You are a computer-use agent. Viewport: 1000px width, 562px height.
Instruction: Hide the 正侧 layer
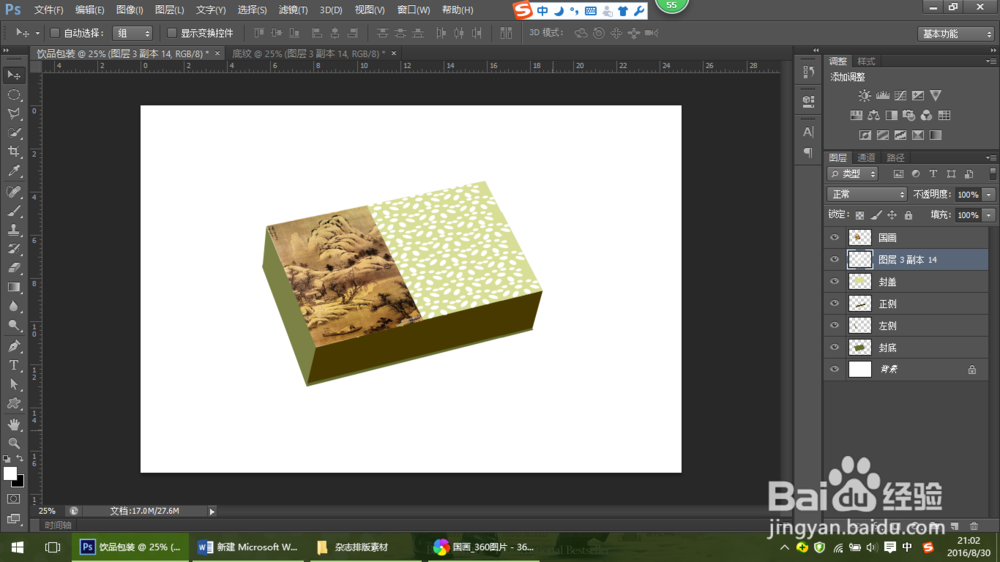tap(834, 304)
